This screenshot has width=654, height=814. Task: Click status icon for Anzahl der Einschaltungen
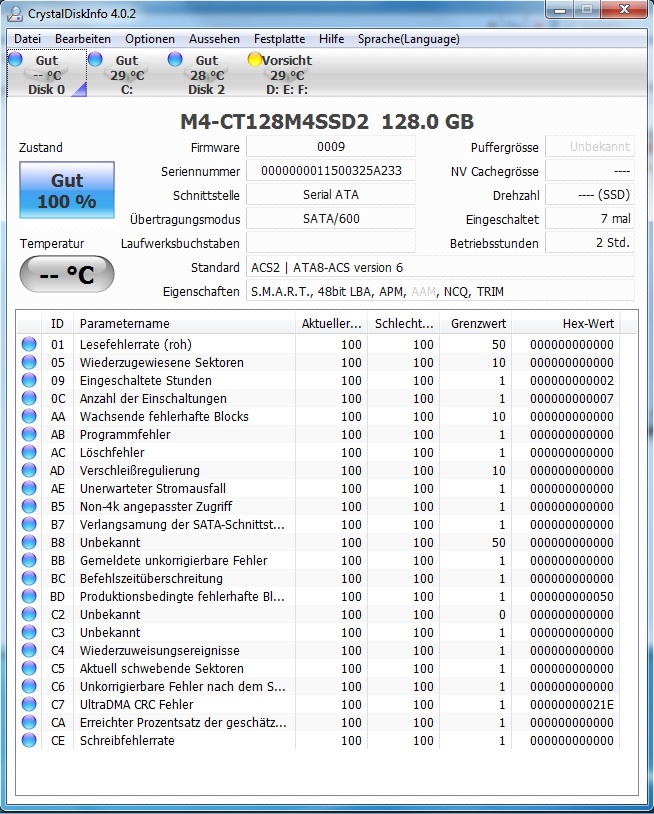(29, 398)
